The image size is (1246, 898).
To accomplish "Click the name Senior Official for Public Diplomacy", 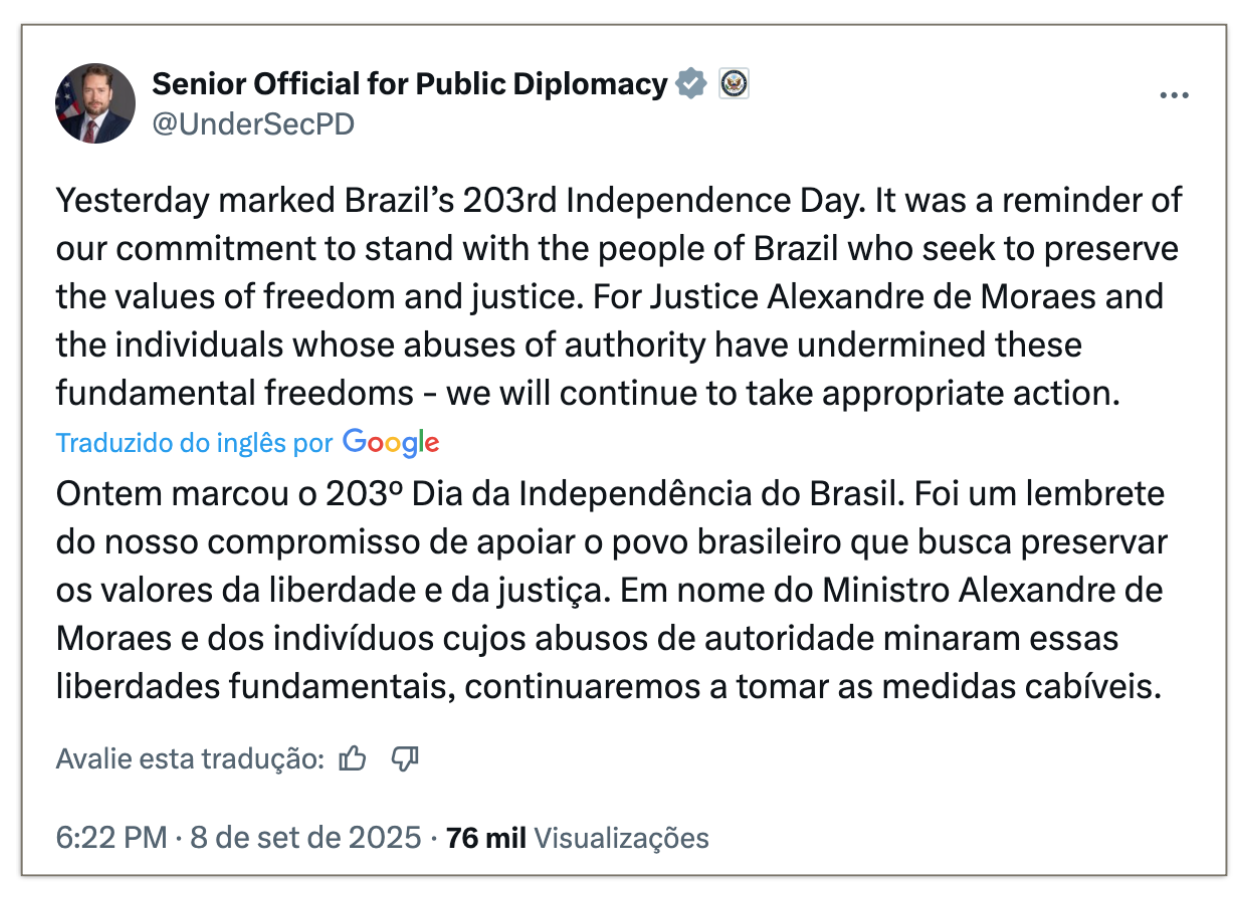I will click(x=409, y=85).
